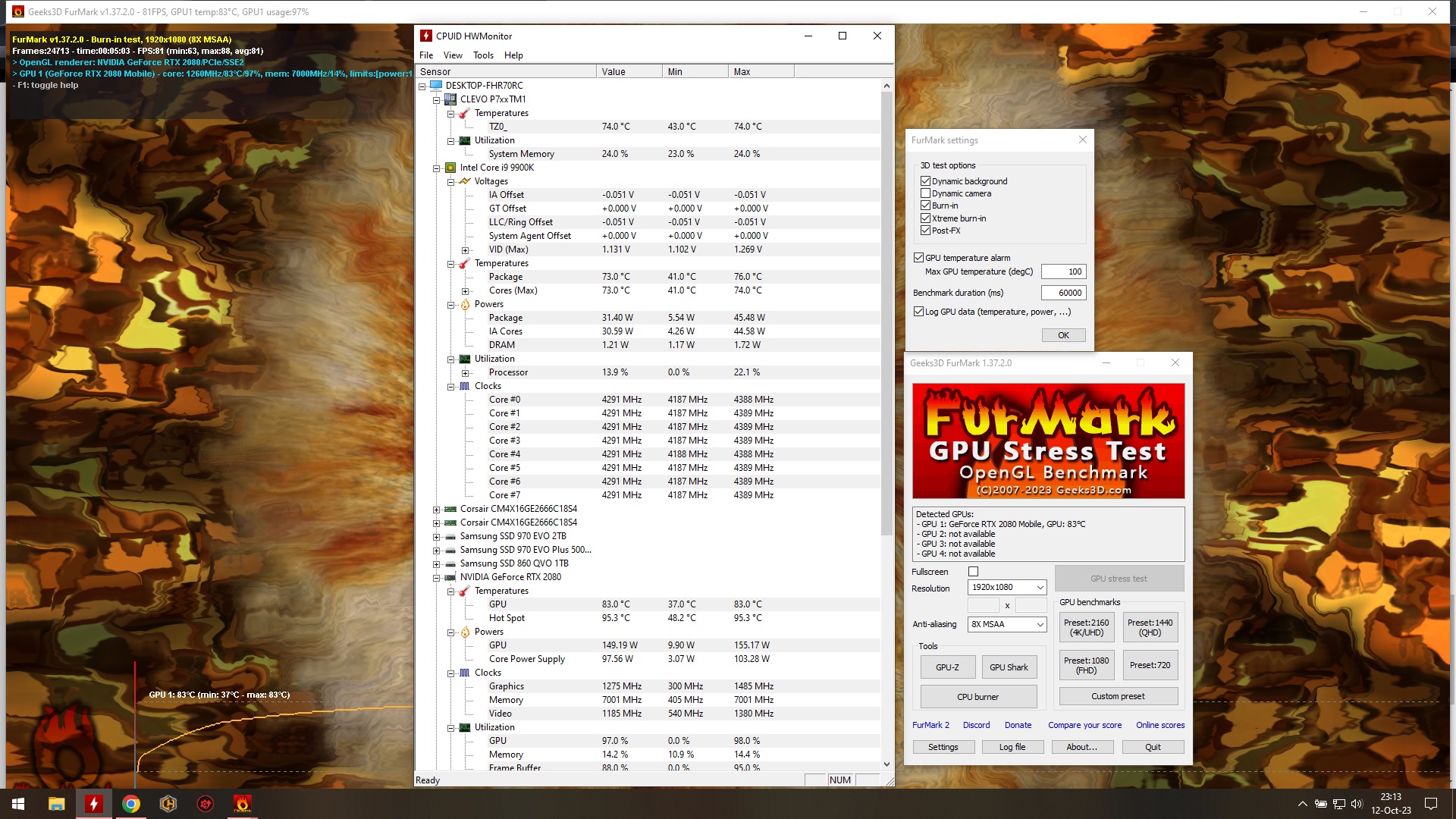Click the Samsung SSD 860 QVO 1TB drive icon
The width and height of the screenshot is (1456, 819).
point(450,563)
